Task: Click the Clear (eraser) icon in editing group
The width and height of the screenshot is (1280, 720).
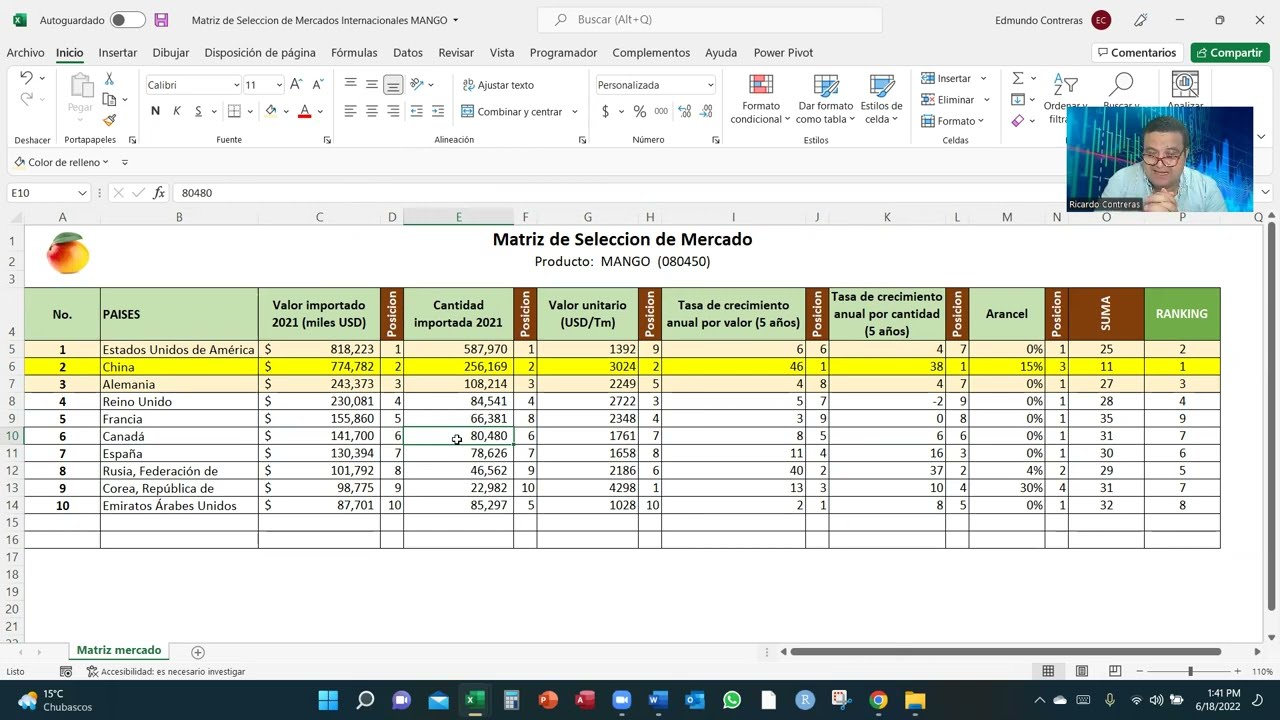Action: (1017, 120)
